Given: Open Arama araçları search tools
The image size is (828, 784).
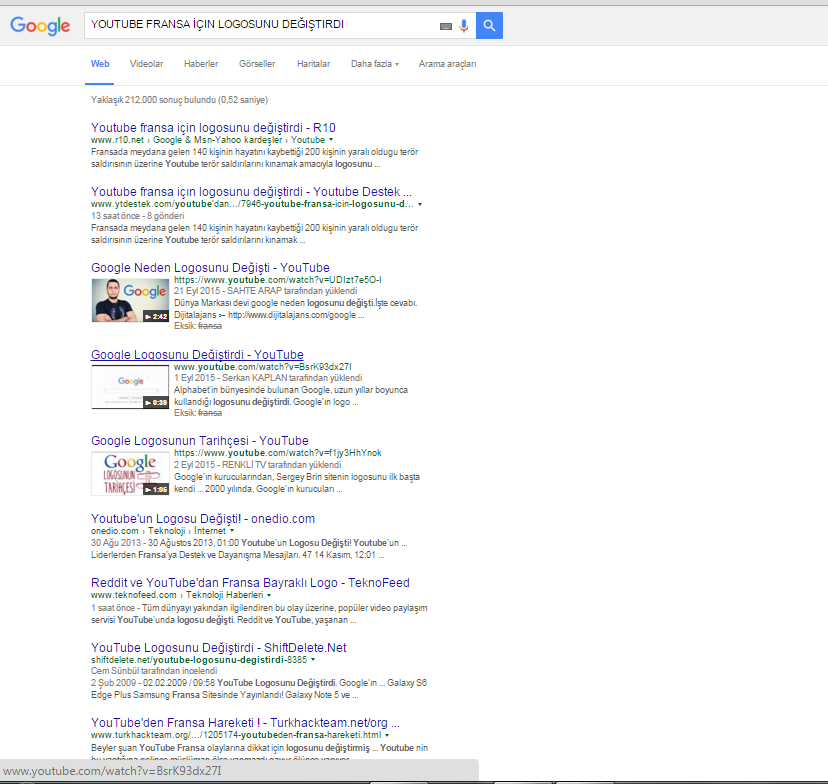Looking at the screenshot, I should (447, 64).
